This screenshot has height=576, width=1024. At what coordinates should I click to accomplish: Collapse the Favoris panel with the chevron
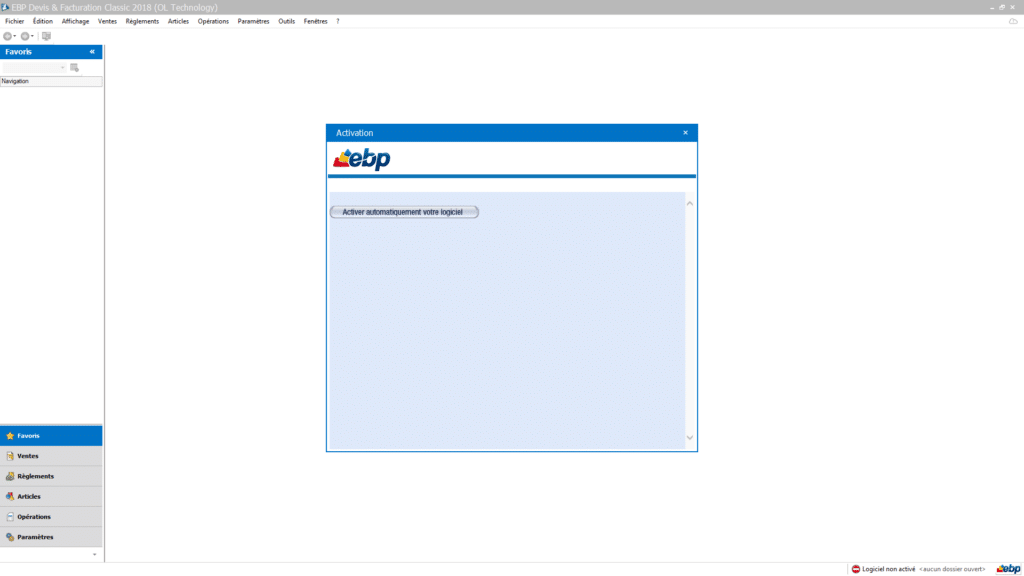(x=92, y=52)
